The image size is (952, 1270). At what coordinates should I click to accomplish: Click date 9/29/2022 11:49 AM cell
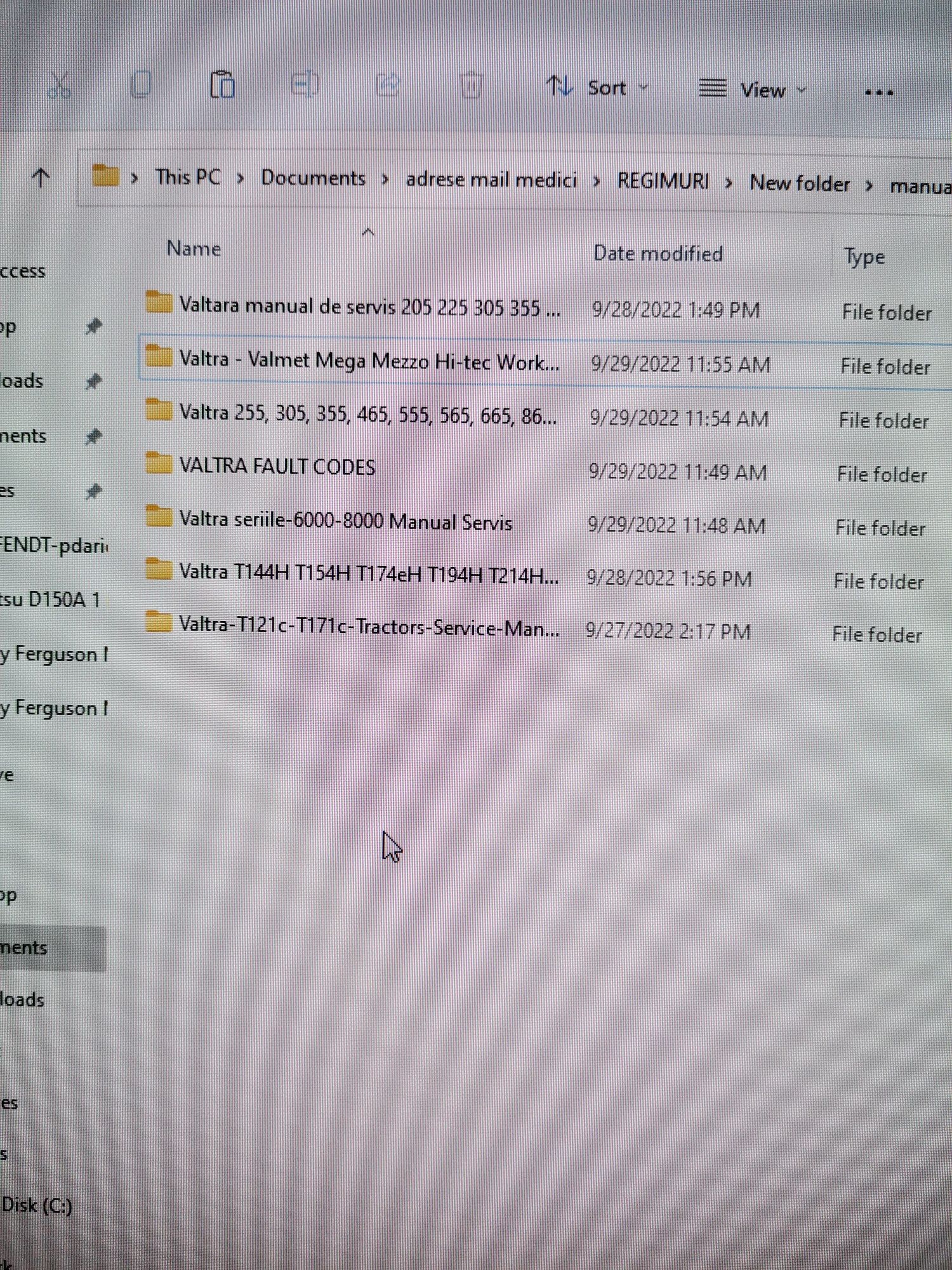[x=678, y=472]
